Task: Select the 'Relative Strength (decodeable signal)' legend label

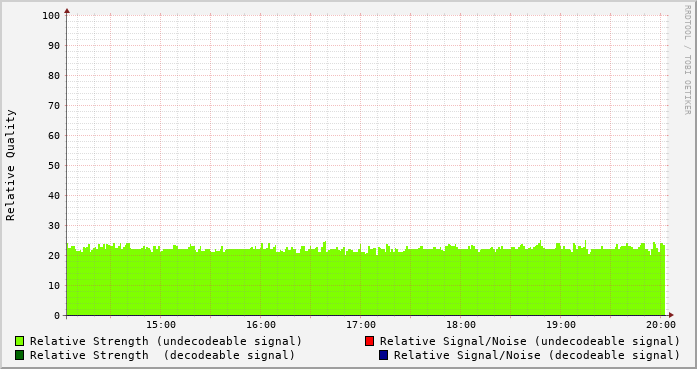Action: point(162,355)
